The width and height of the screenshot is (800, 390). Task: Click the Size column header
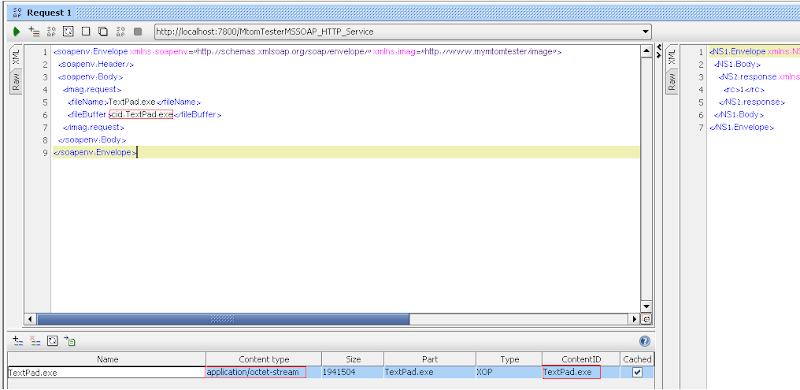tap(353, 359)
